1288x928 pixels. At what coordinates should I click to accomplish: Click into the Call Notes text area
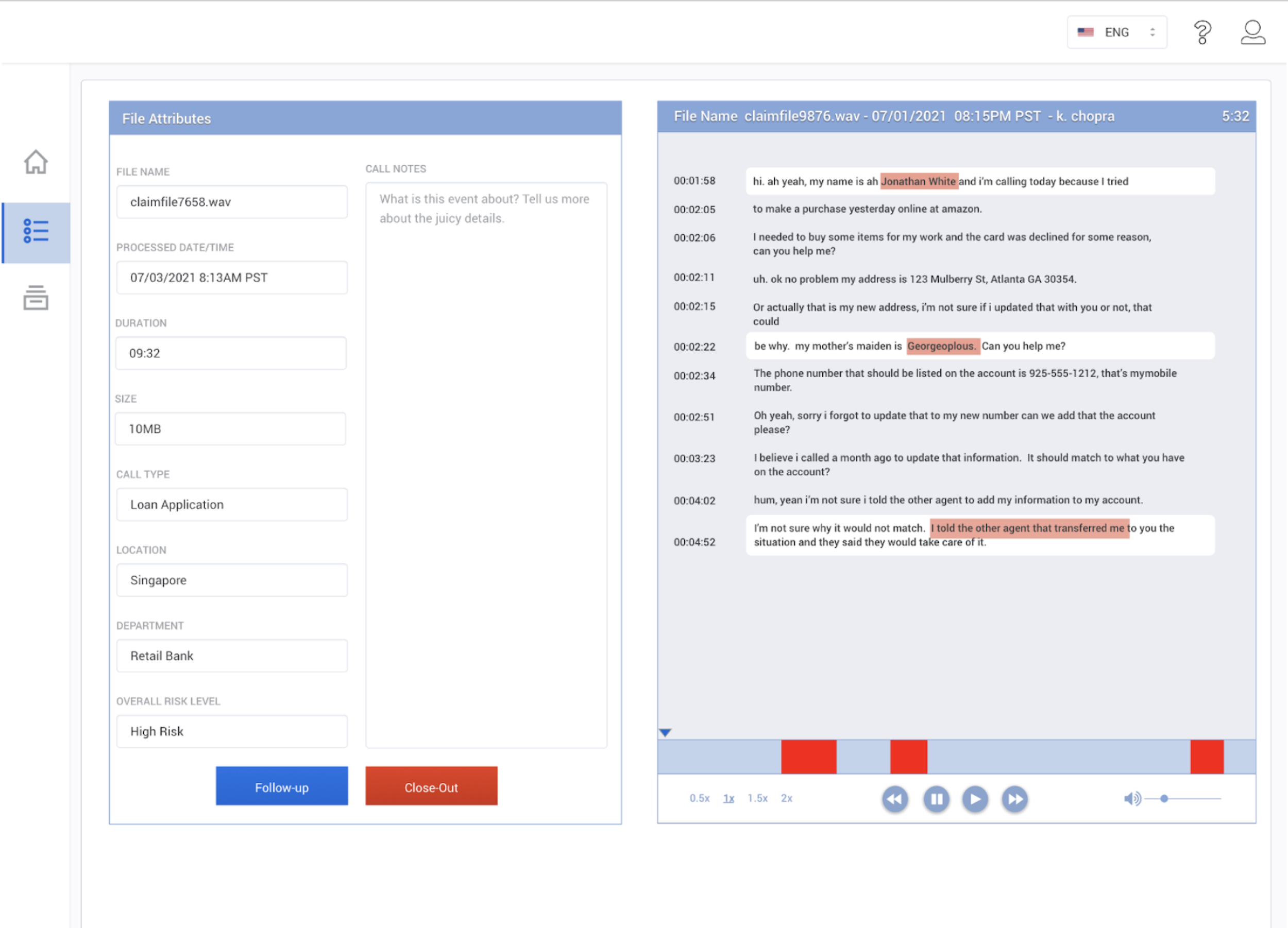(486, 465)
